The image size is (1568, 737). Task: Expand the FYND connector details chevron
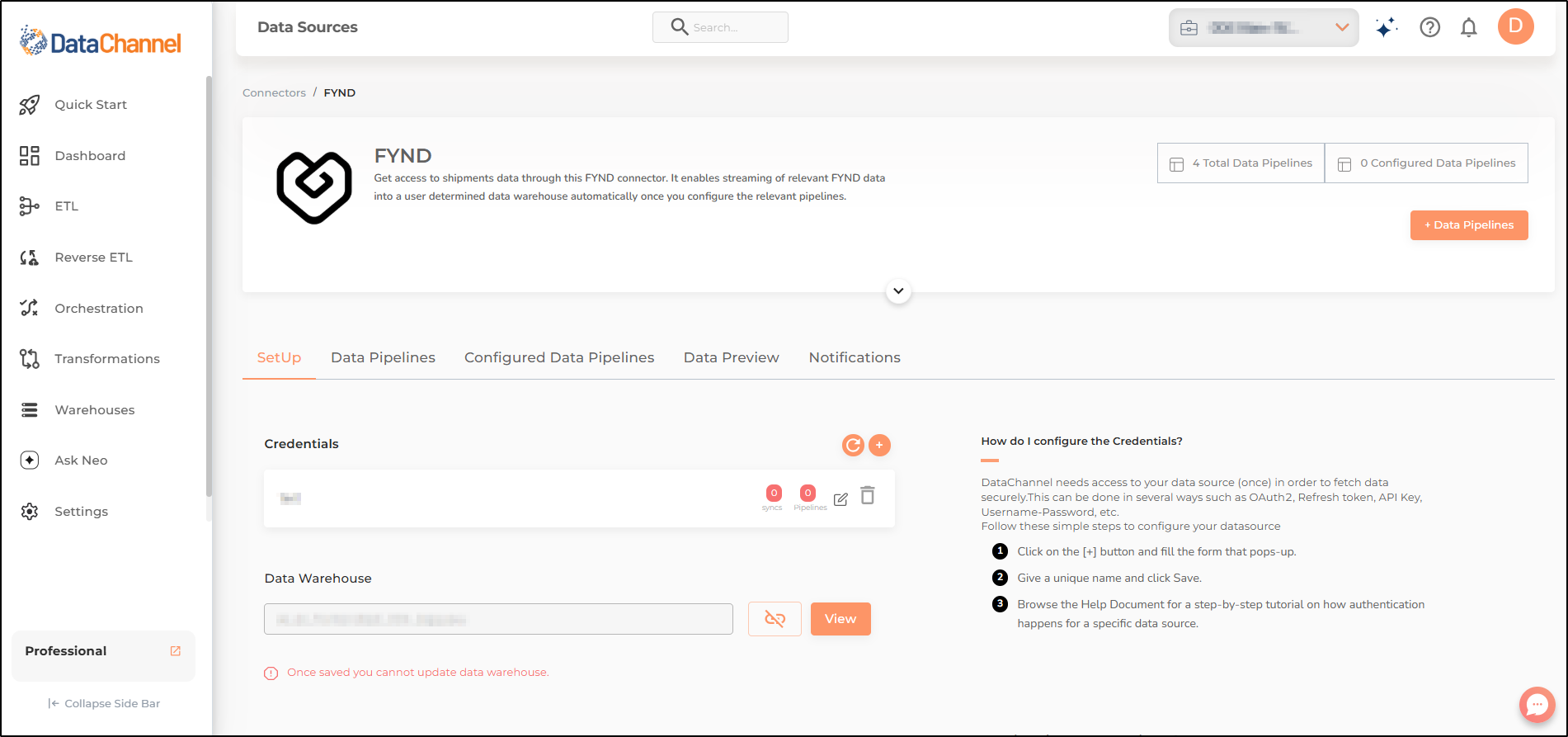898,291
